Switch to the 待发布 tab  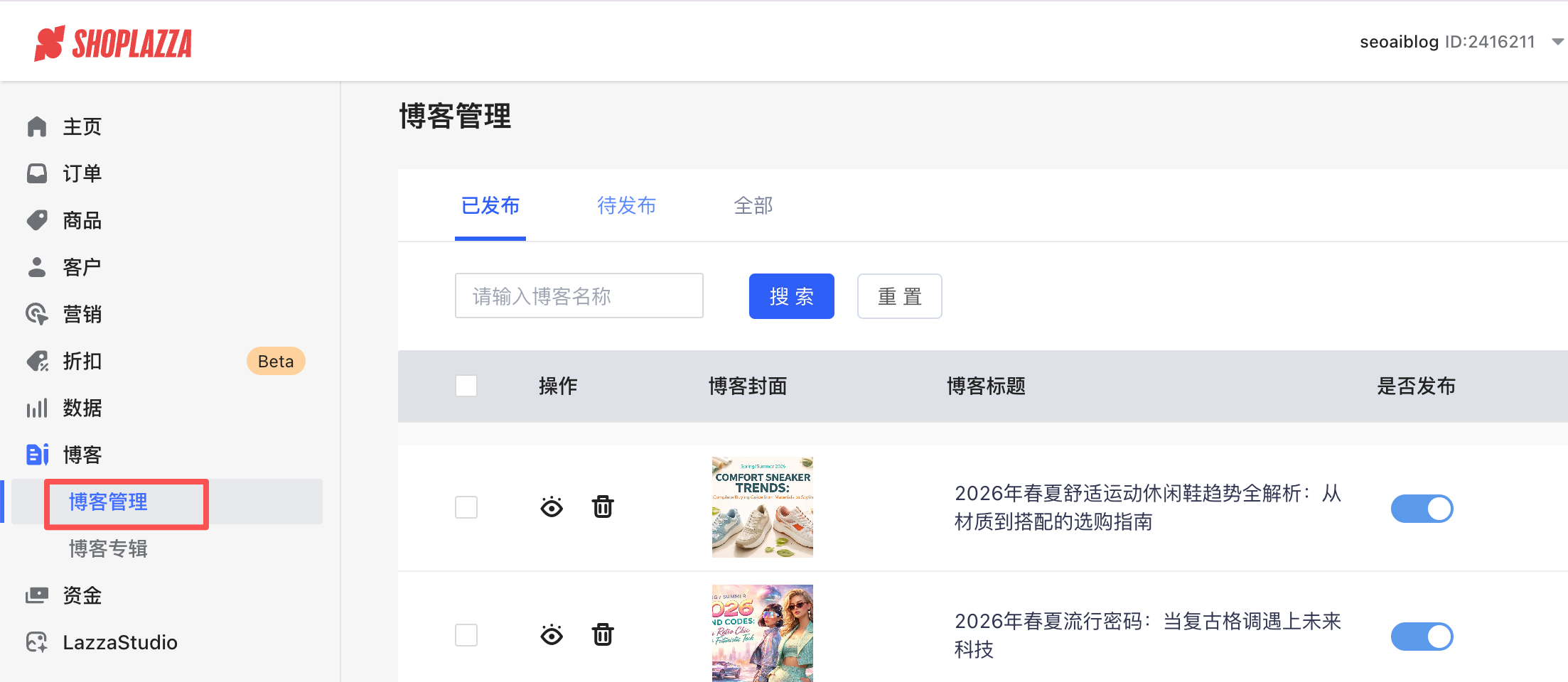pyautogui.click(x=627, y=206)
